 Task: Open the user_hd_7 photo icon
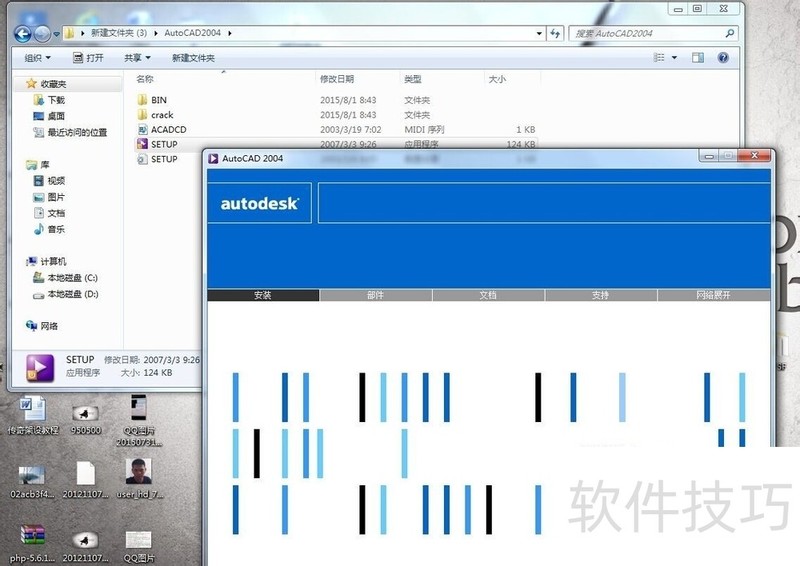pyautogui.click(x=139, y=478)
